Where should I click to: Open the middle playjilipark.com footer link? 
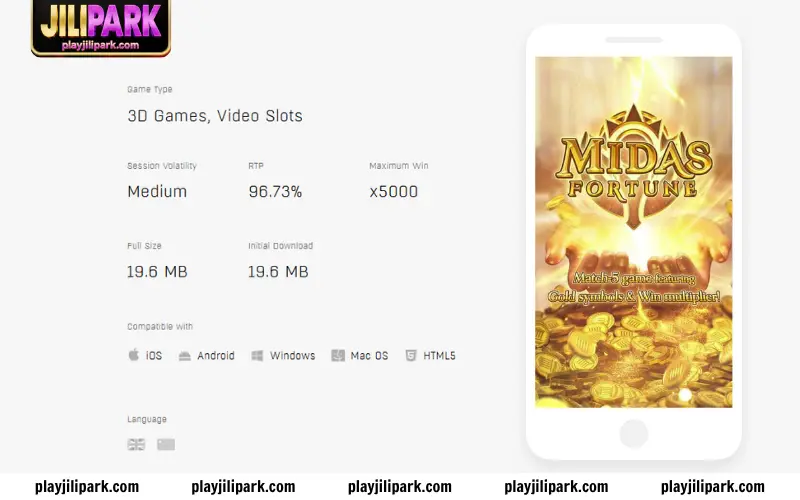(399, 487)
